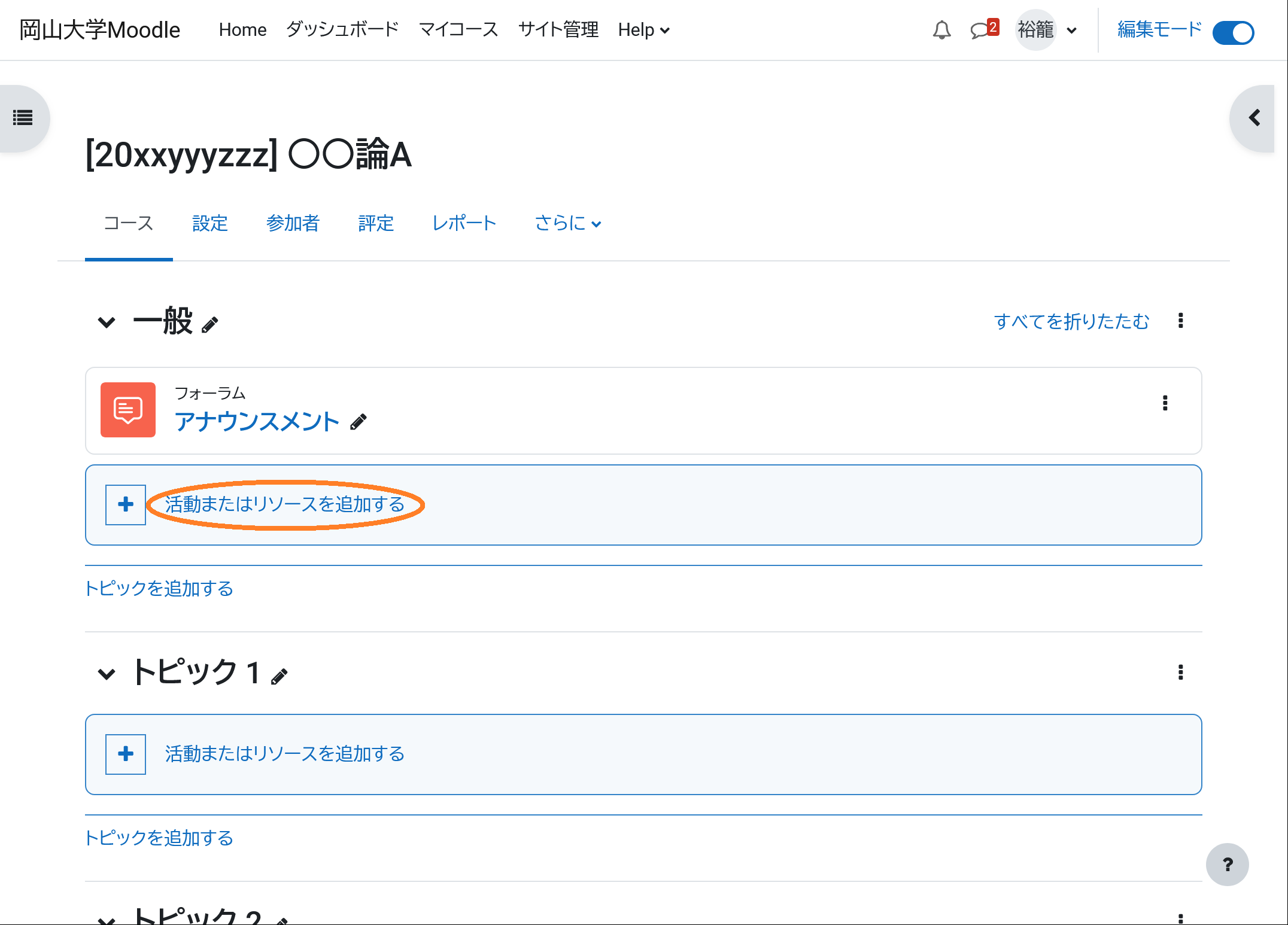Open the アナウンスメント forum link
The image size is (1288, 925).
pos(257,422)
